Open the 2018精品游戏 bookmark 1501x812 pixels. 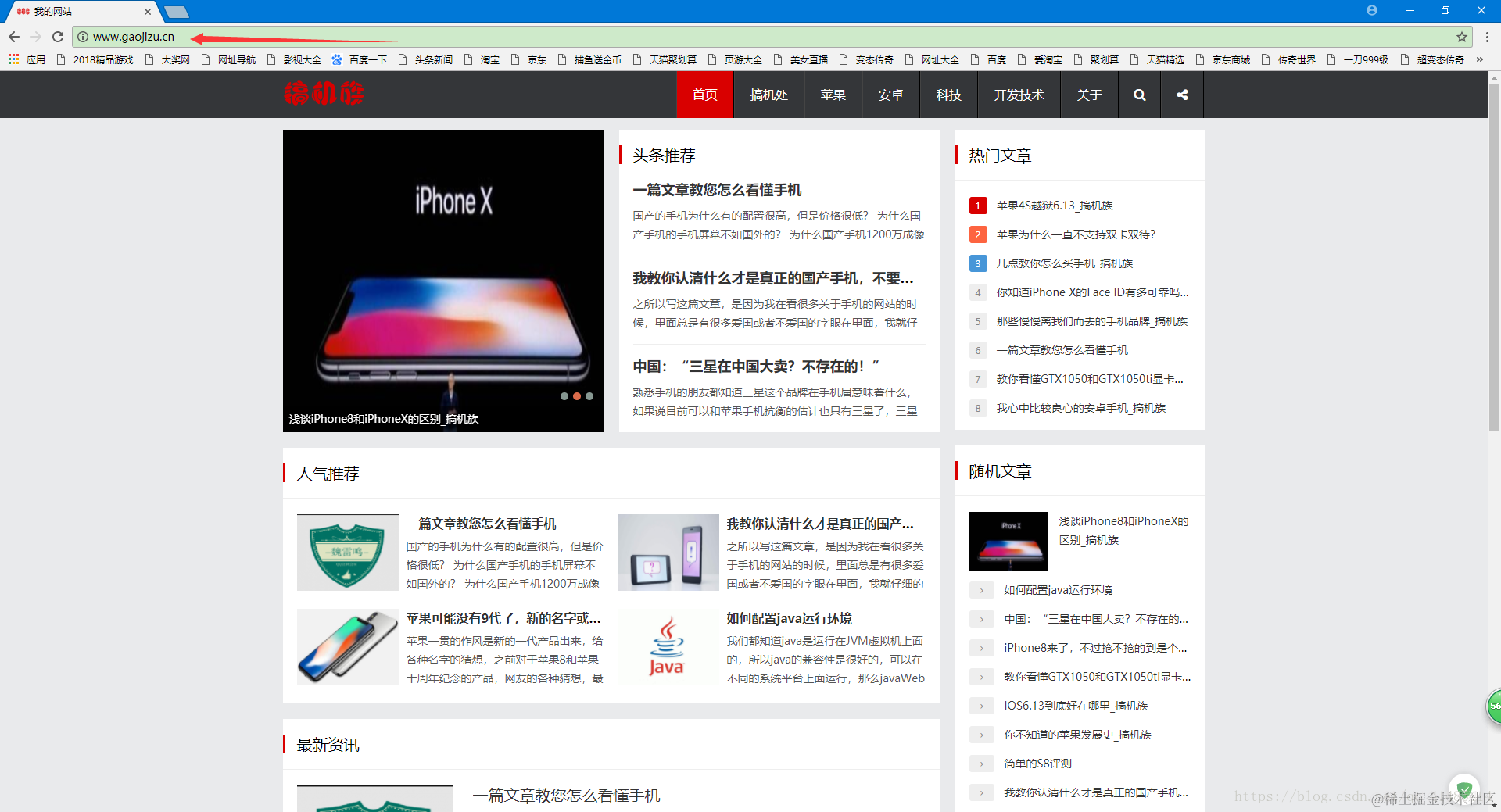[x=95, y=59]
